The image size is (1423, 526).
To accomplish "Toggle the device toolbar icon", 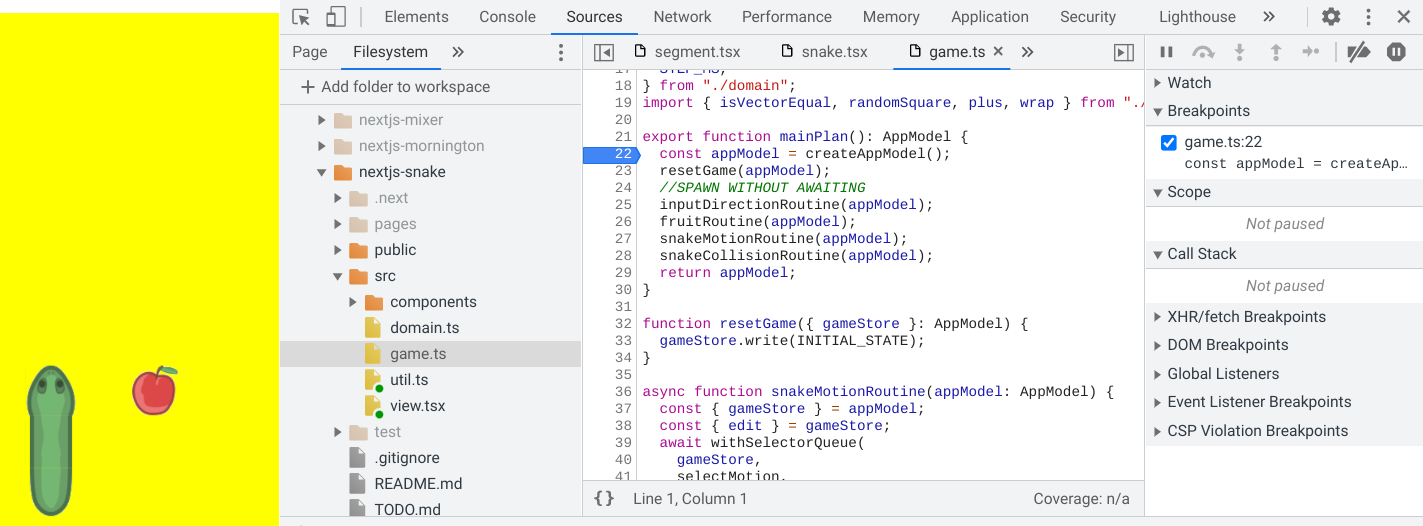I will (x=336, y=17).
